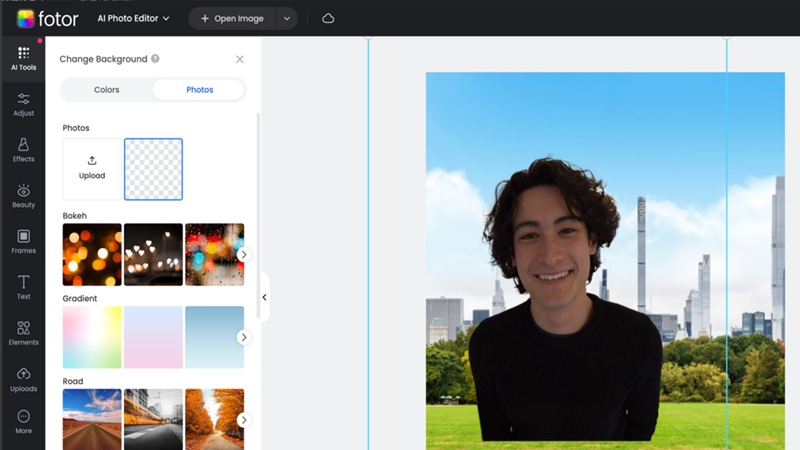Open the Uploads sidebar panel
Image resolution: width=800 pixels, height=450 pixels.
point(22,380)
